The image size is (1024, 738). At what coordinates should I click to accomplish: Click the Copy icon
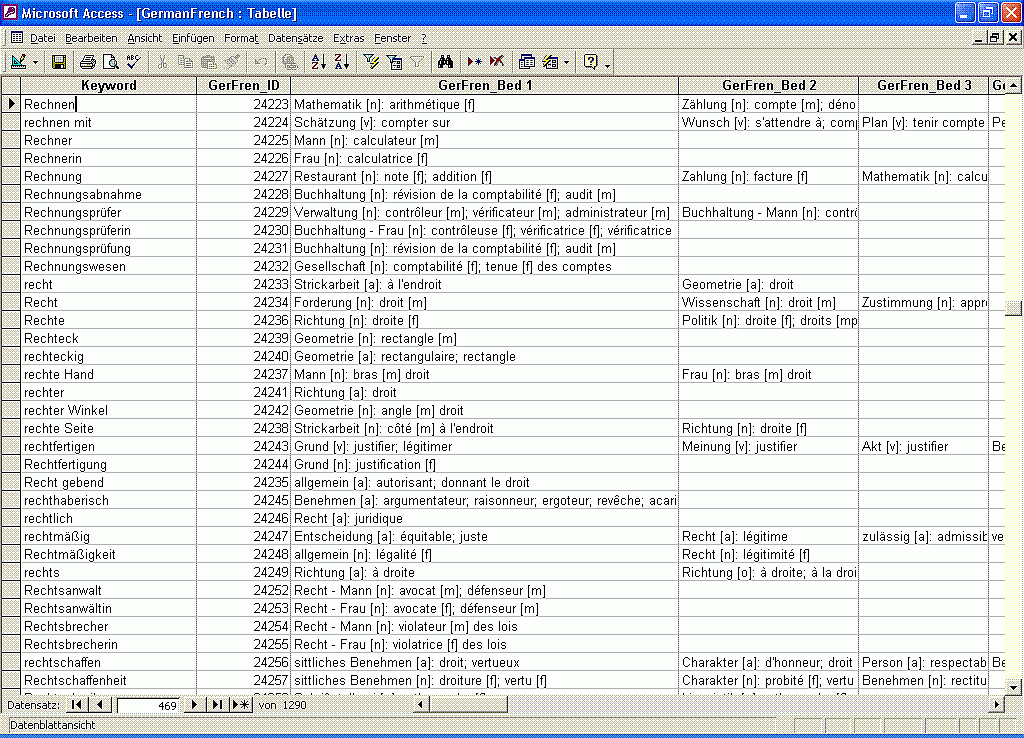pos(185,62)
